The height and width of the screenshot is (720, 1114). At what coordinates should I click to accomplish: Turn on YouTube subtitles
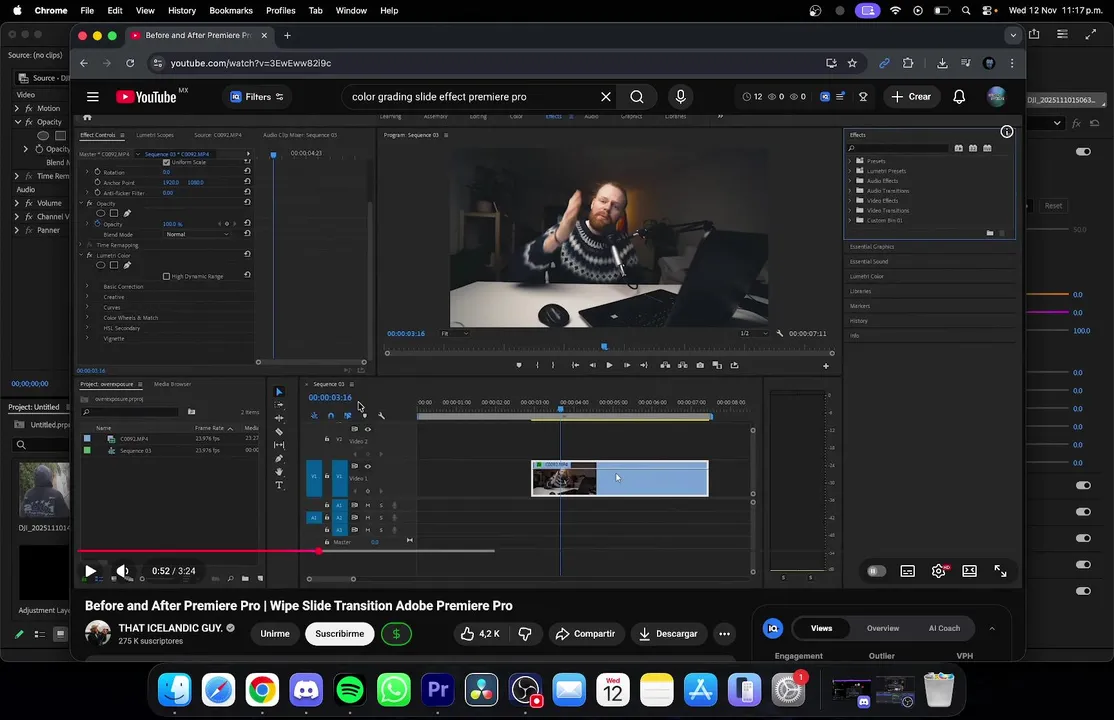(x=907, y=571)
